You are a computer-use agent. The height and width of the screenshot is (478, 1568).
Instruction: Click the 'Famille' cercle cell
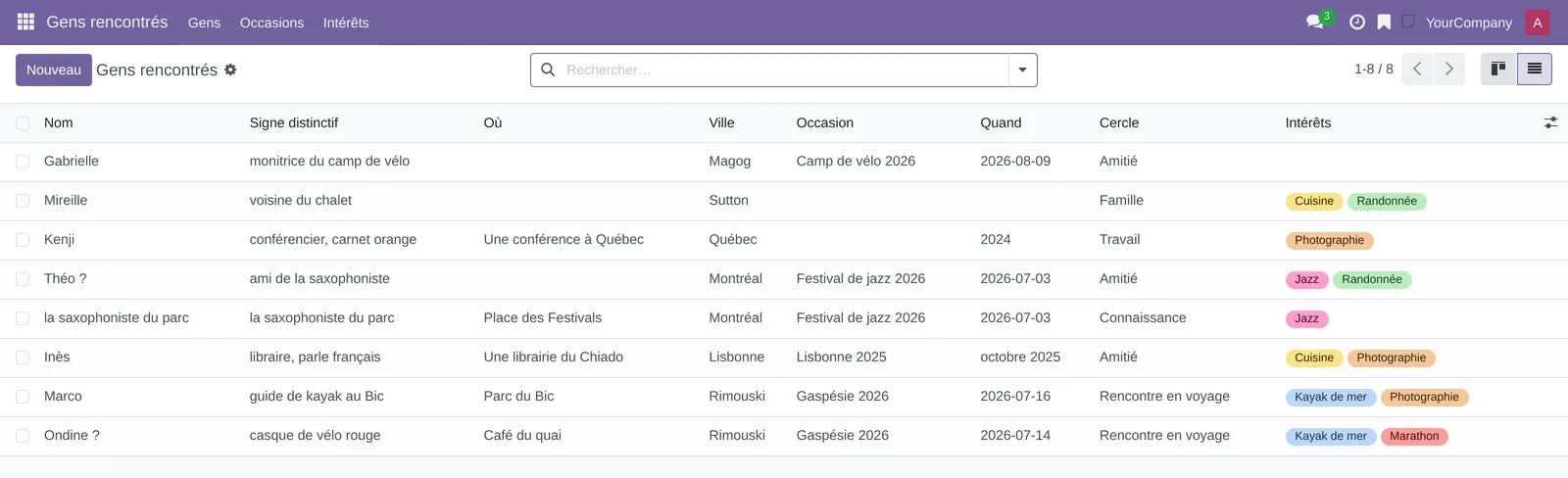[x=1121, y=201]
